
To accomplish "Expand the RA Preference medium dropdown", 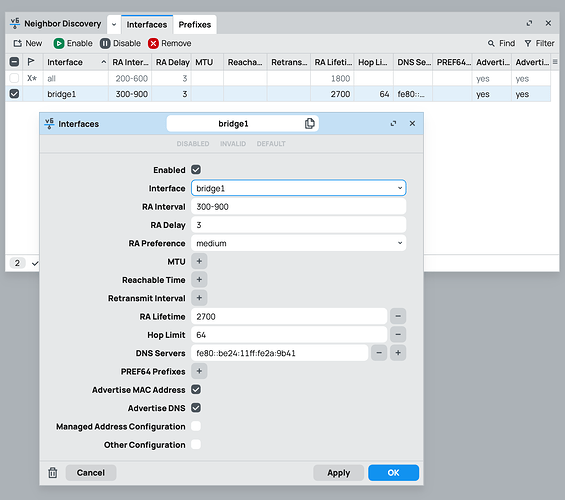I will [x=298, y=243].
